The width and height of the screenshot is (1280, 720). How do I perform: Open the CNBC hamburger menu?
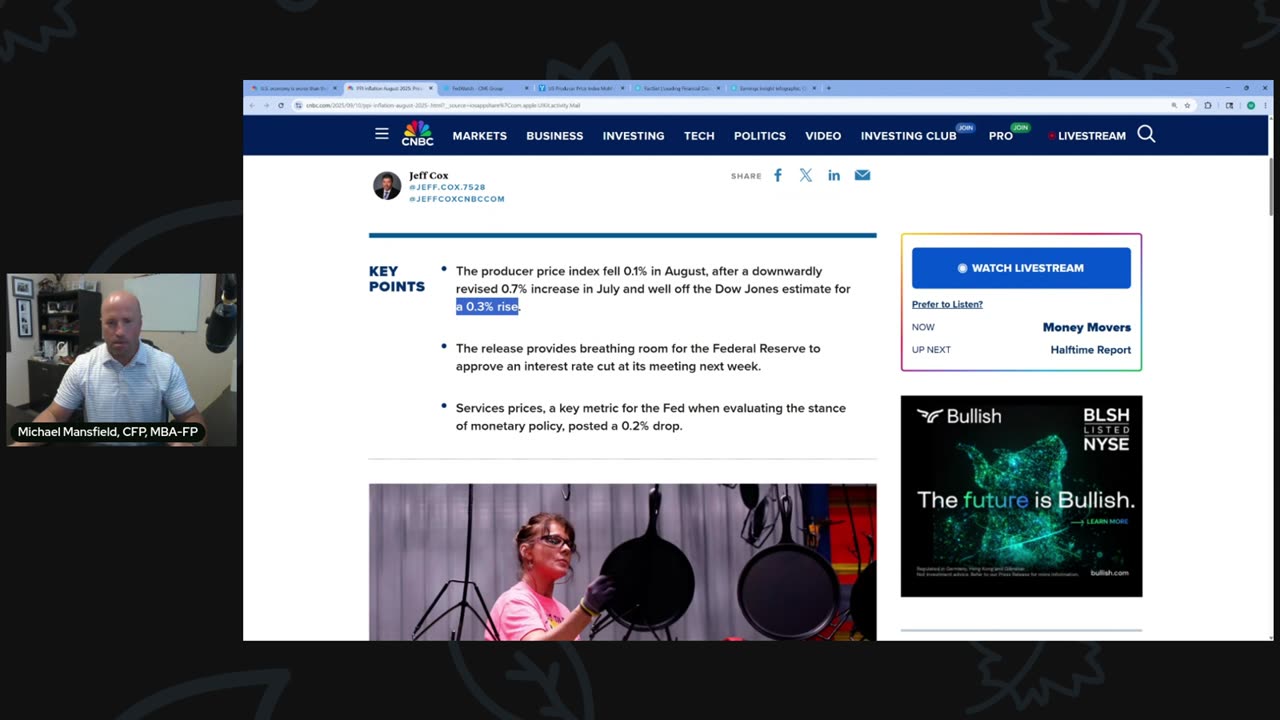tap(381, 134)
